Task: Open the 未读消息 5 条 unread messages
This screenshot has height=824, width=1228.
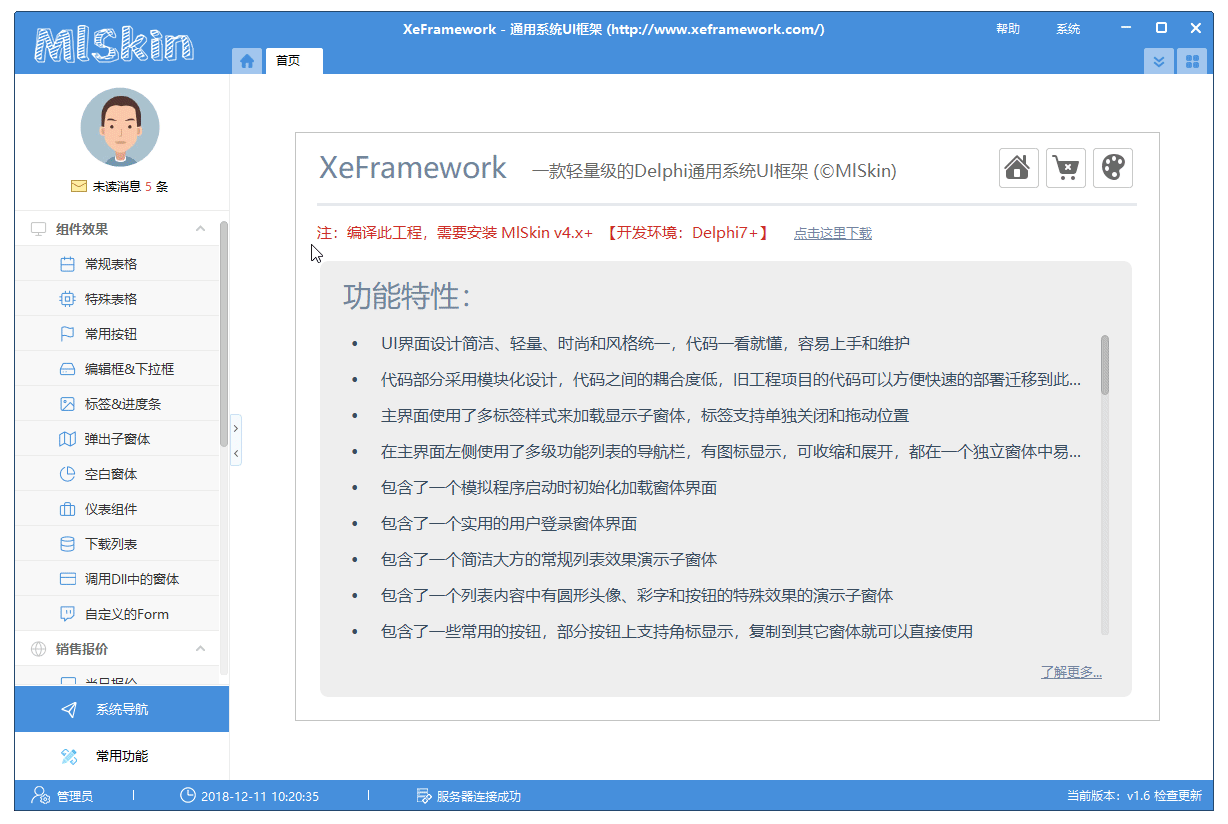Action: pyautogui.click(x=120, y=186)
